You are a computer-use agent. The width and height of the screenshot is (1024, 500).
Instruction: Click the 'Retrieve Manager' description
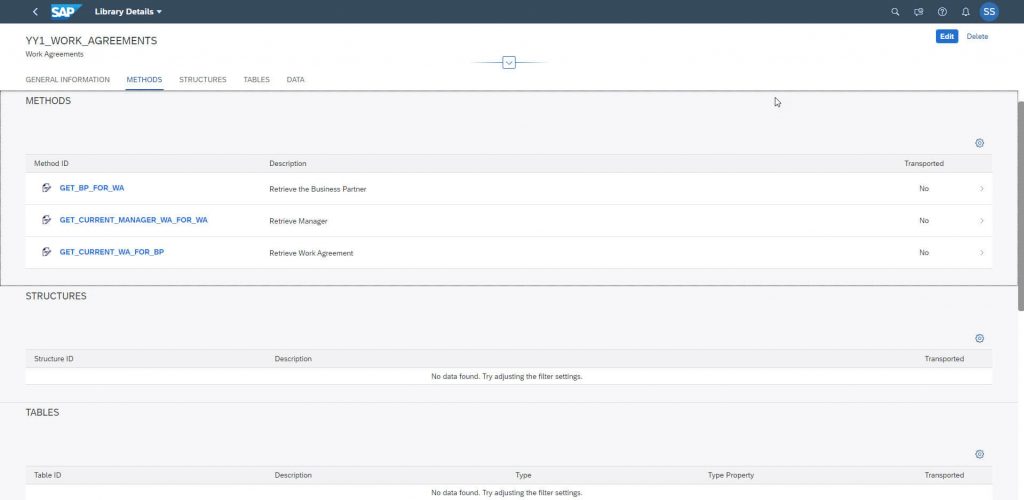point(298,221)
